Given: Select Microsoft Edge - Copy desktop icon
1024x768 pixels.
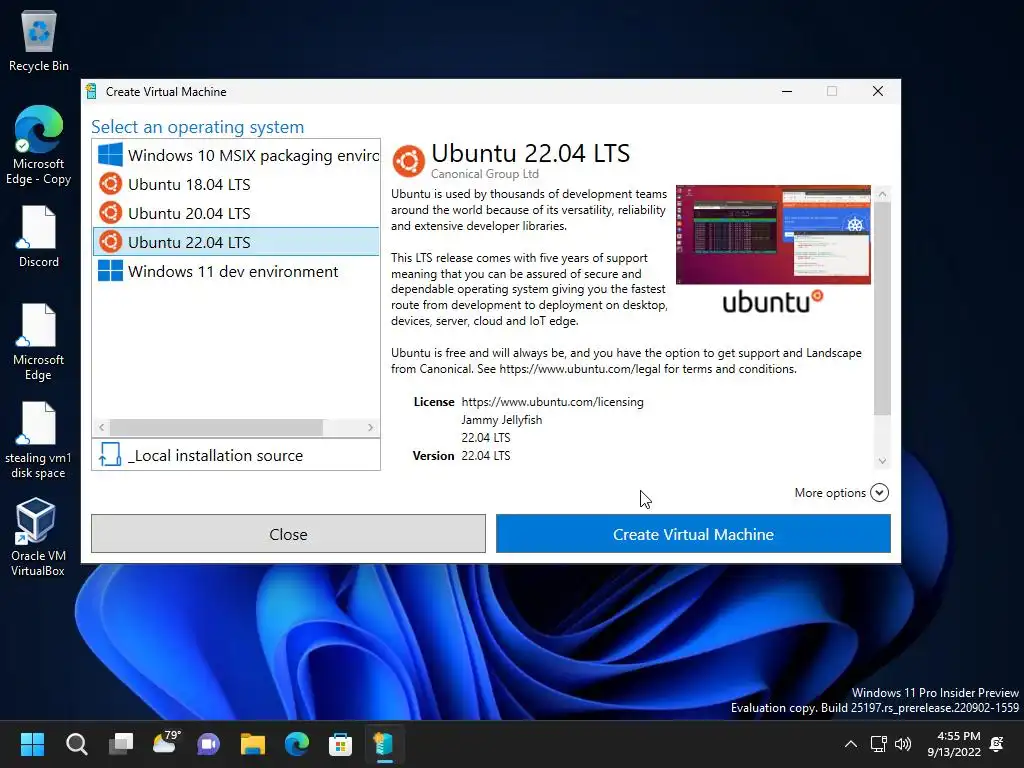Looking at the screenshot, I should (x=39, y=145).
